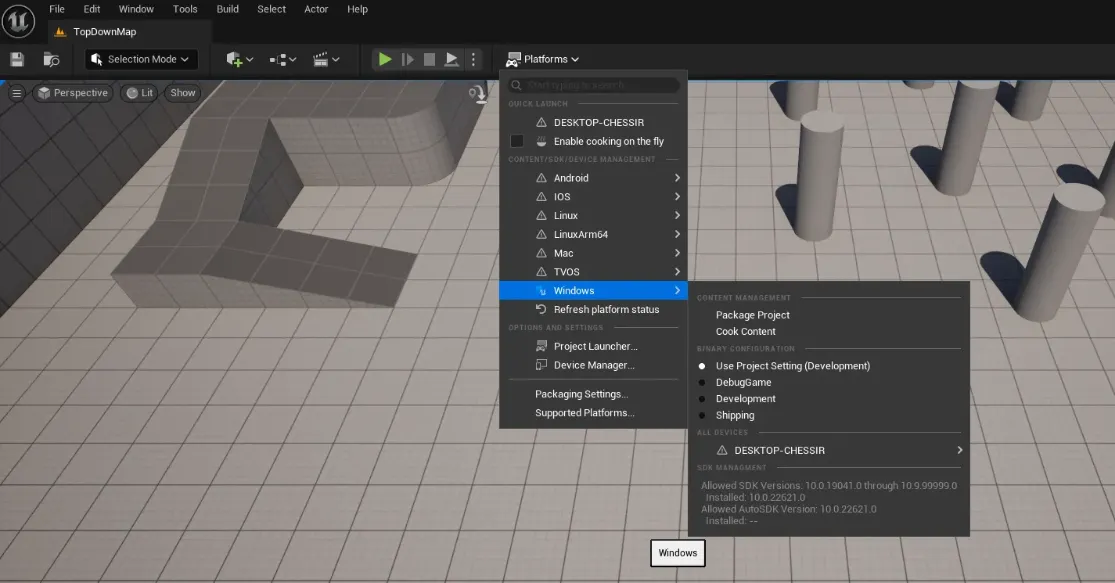Click the Project Launcher icon

[x=541, y=346]
